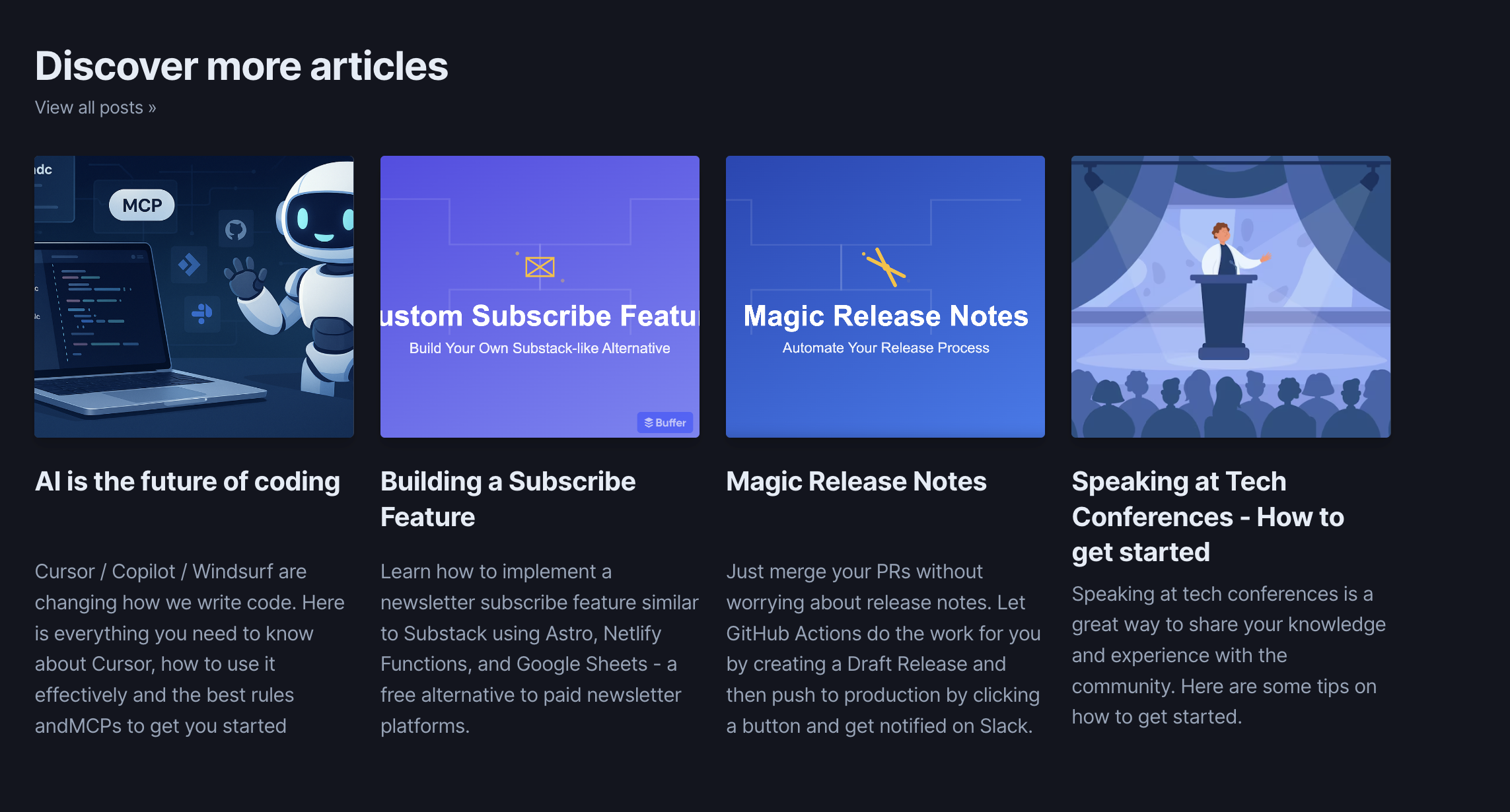1510x812 pixels.
Task: Click the Magic Release Notes description text
Action: pyautogui.click(x=883, y=648)
